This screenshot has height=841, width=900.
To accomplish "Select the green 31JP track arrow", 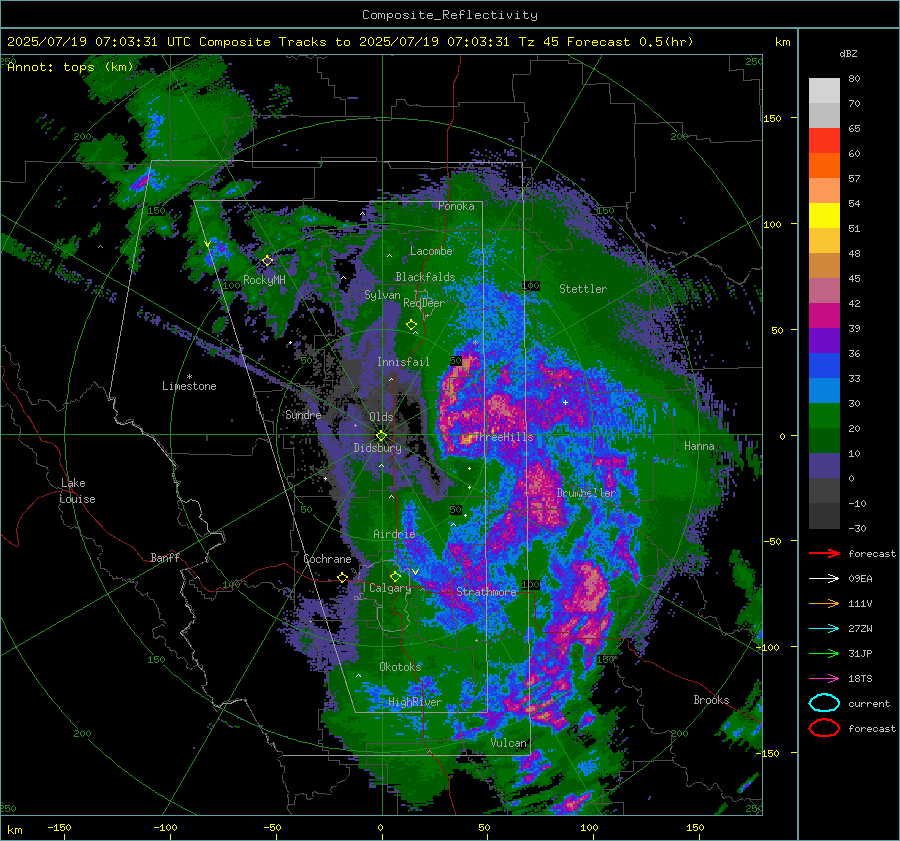I will pos(824,653).
